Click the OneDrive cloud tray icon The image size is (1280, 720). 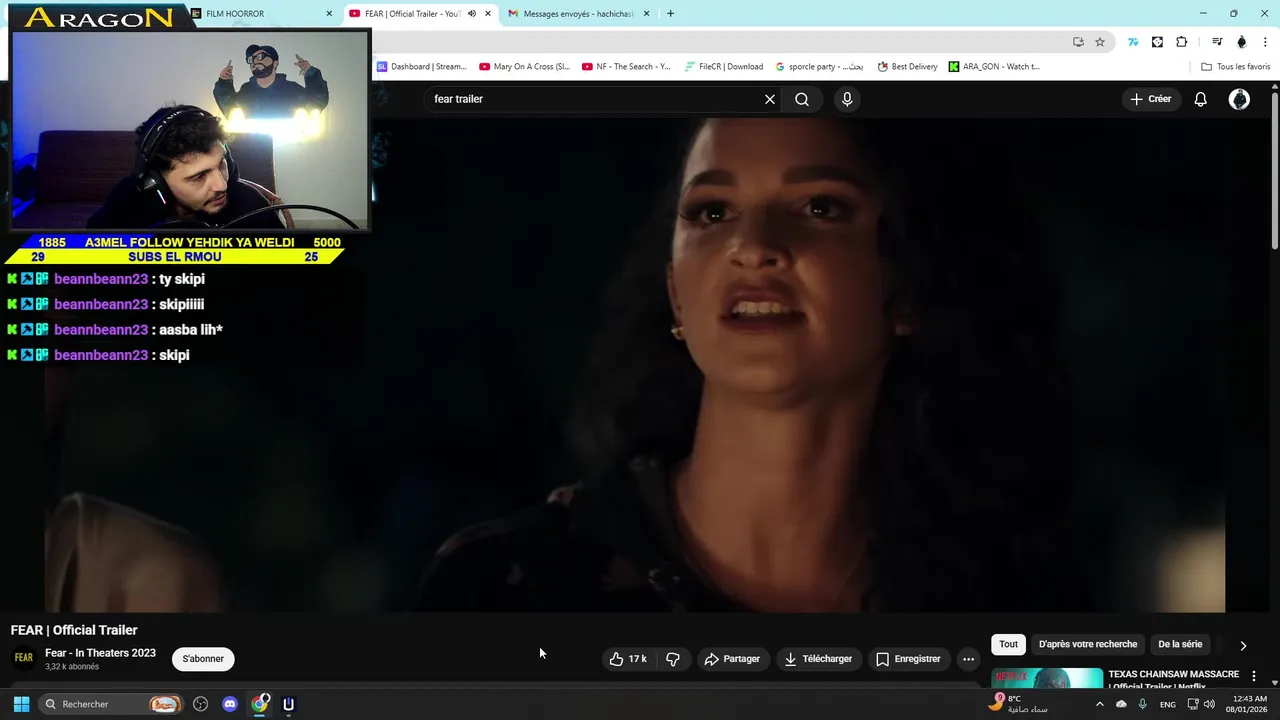pyautogui.click(x=1121, y=704)
